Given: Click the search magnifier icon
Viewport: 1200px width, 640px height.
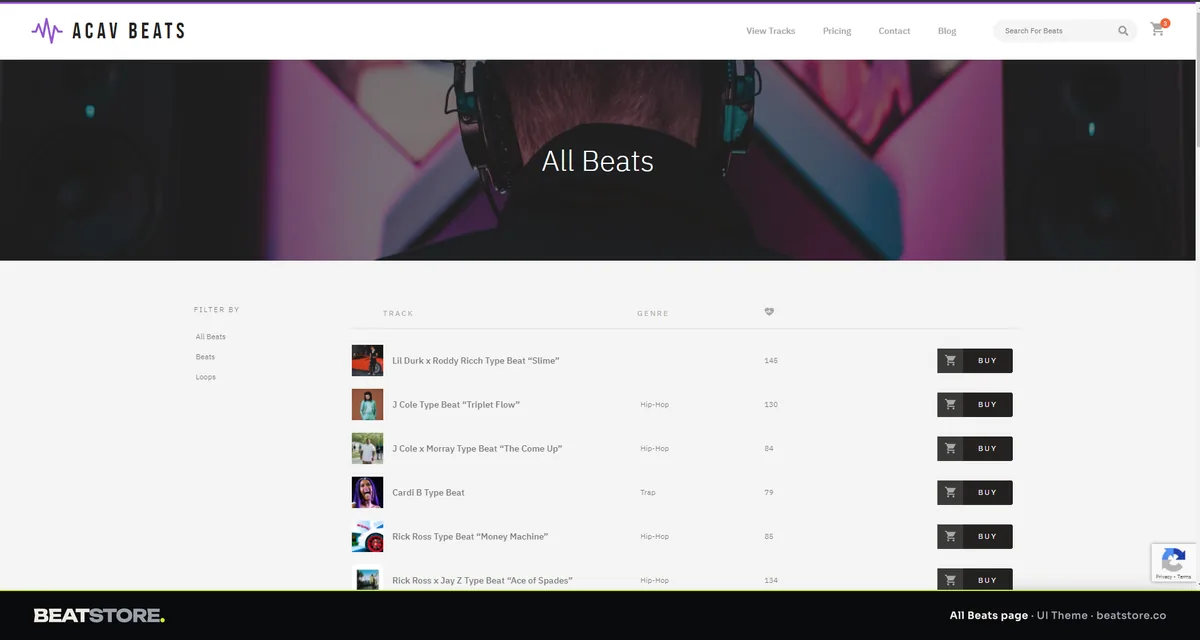Looking at the screenshot, I should point(1124,31).
